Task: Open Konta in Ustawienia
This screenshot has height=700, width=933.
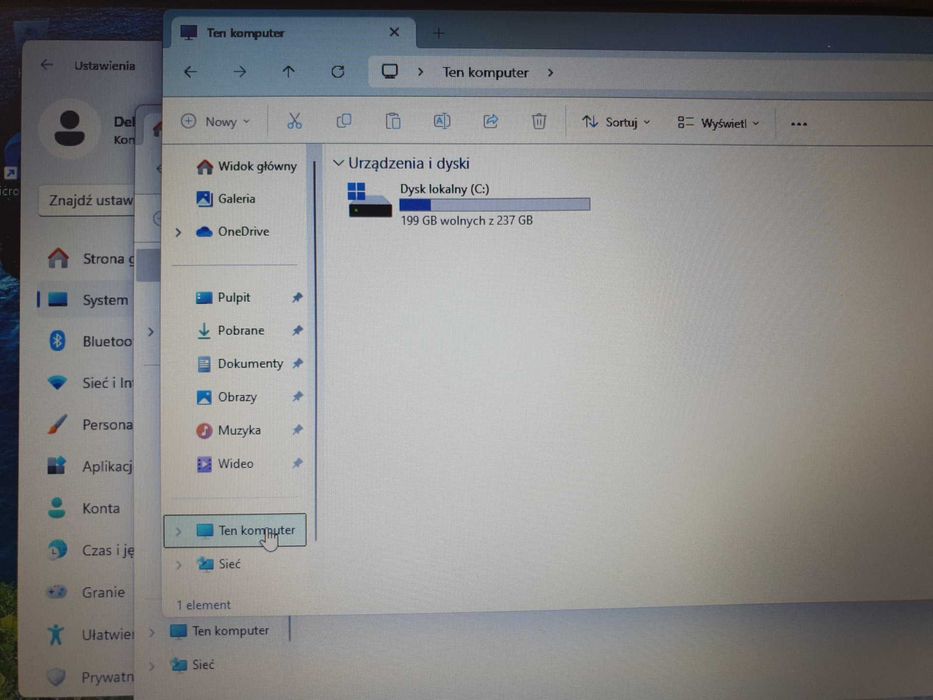Action: tap(84, 508)
